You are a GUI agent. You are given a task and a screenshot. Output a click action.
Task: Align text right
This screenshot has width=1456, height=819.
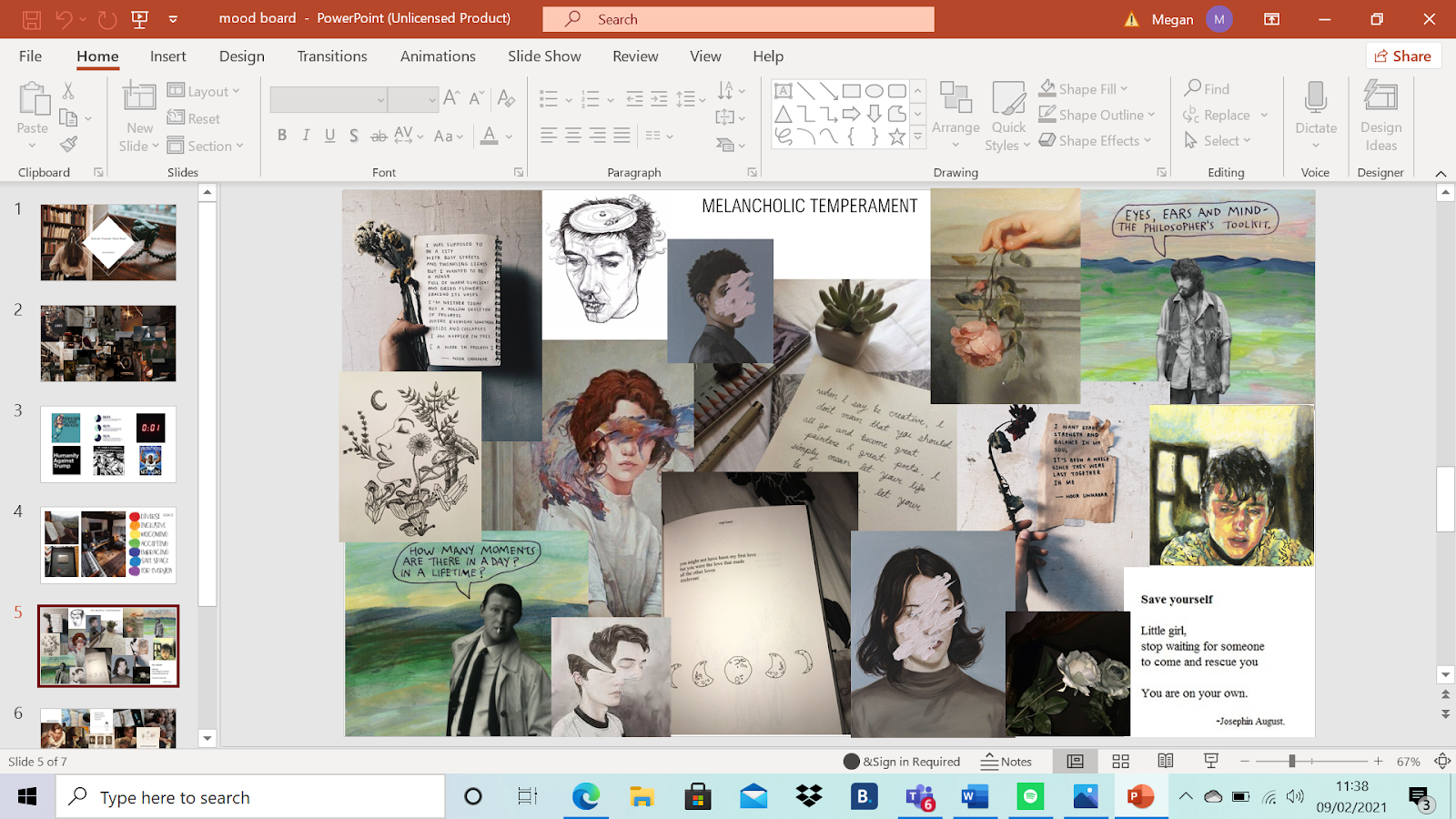pos(597,136)
